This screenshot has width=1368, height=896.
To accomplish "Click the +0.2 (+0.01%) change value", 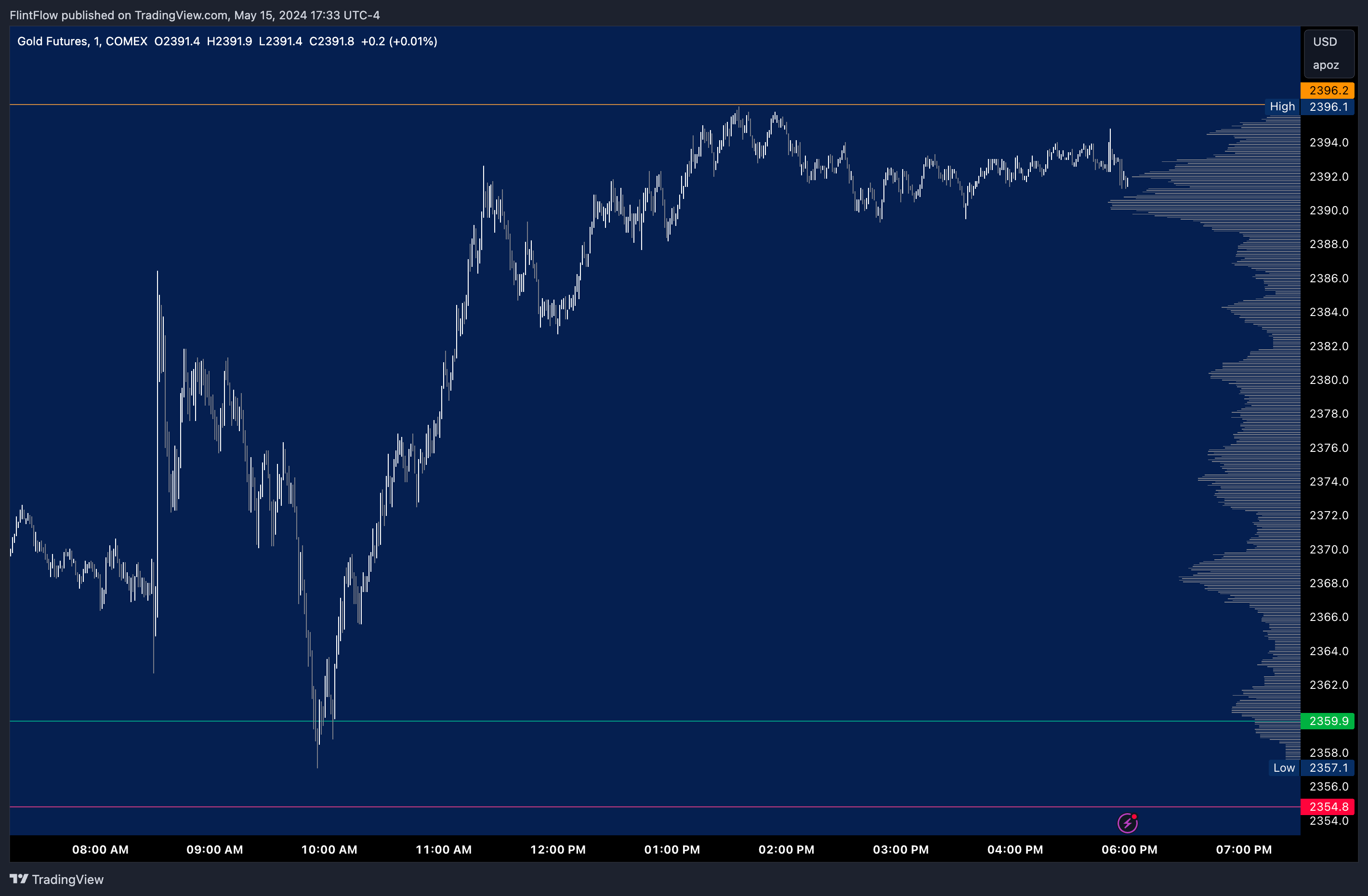I will [399, 41].
